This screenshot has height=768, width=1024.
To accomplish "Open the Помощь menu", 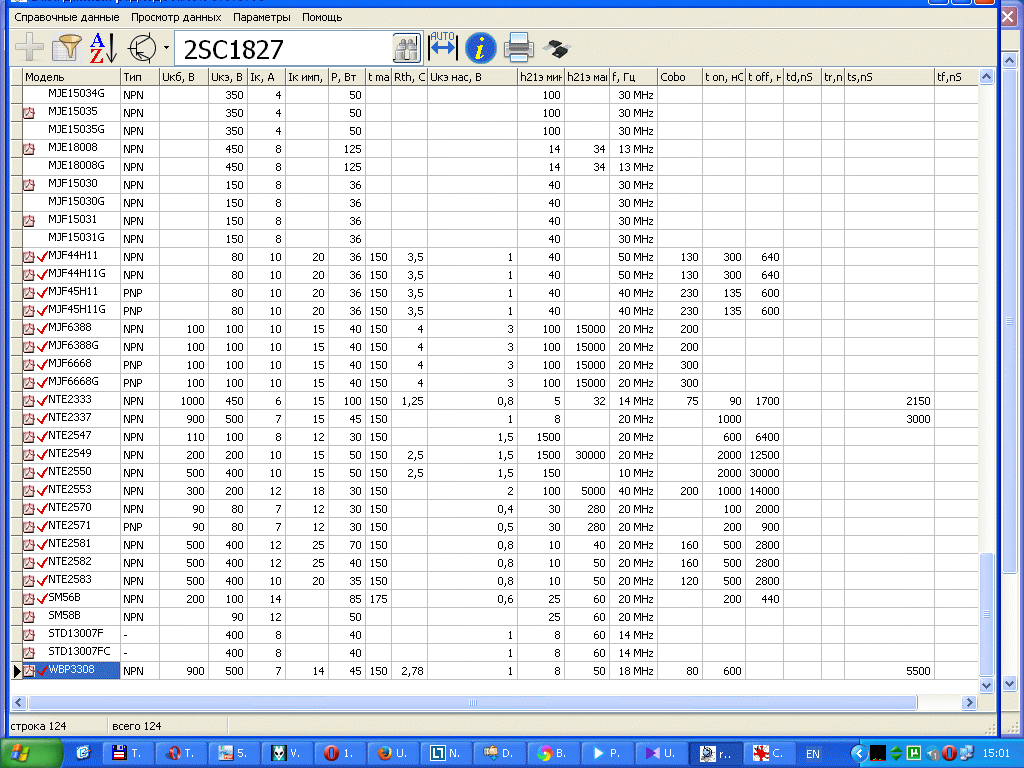I will [x=322, y=17].
